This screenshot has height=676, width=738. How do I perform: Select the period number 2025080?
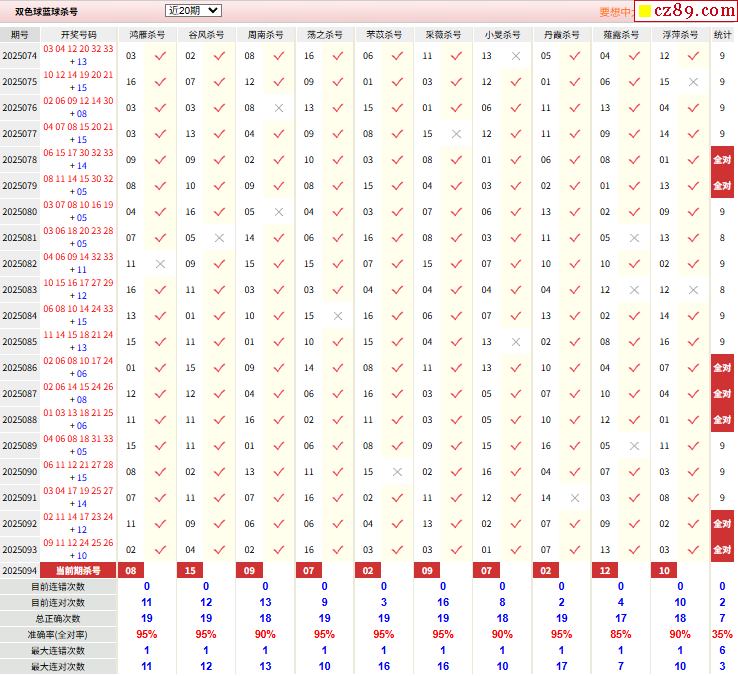coord(20,212)
